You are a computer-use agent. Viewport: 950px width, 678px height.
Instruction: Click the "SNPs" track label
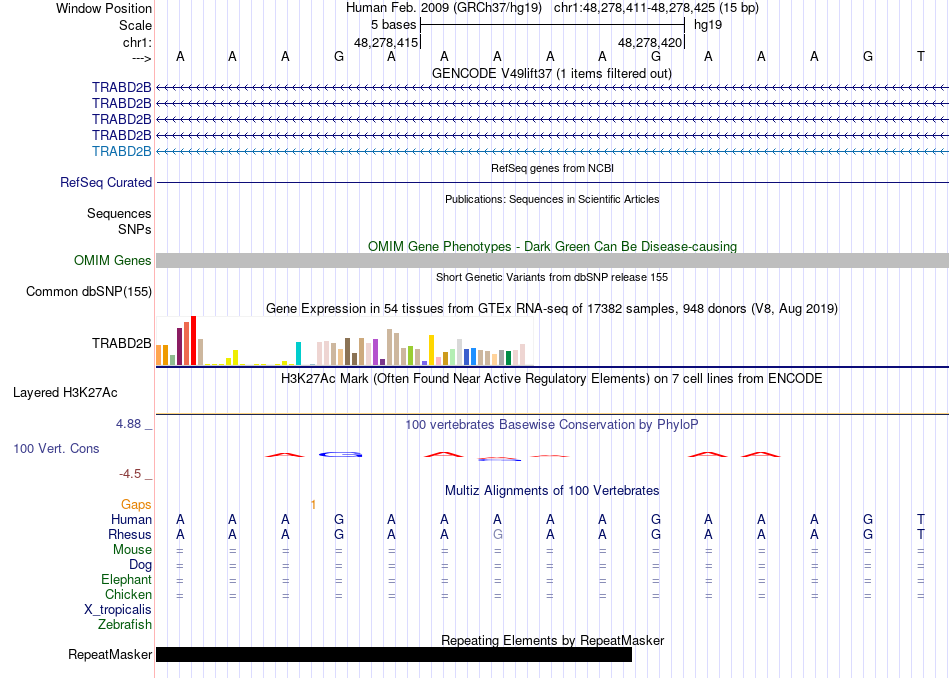pyautogui.click(x=135, y=230)
